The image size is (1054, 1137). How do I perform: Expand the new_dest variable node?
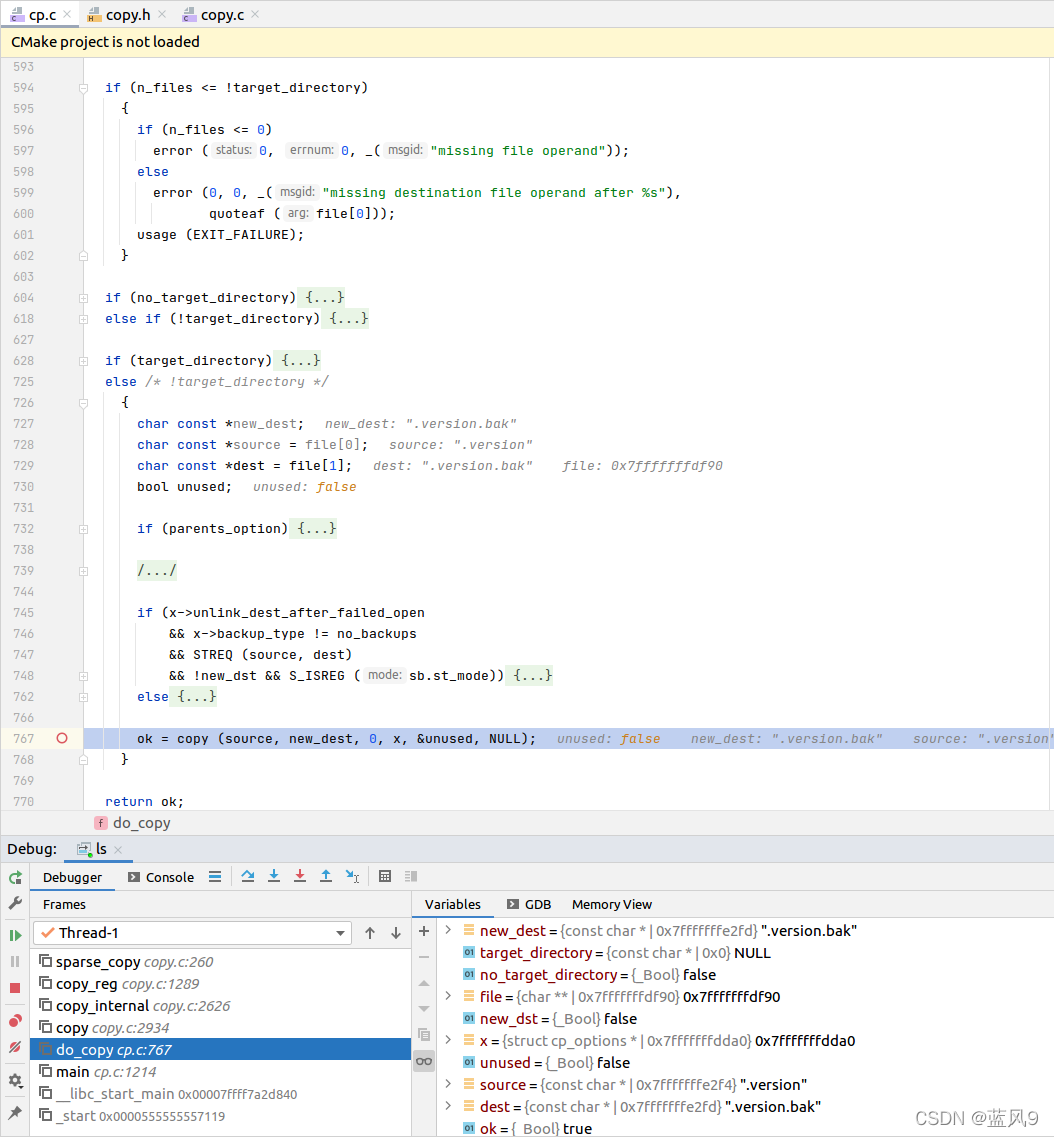(447, 931)
